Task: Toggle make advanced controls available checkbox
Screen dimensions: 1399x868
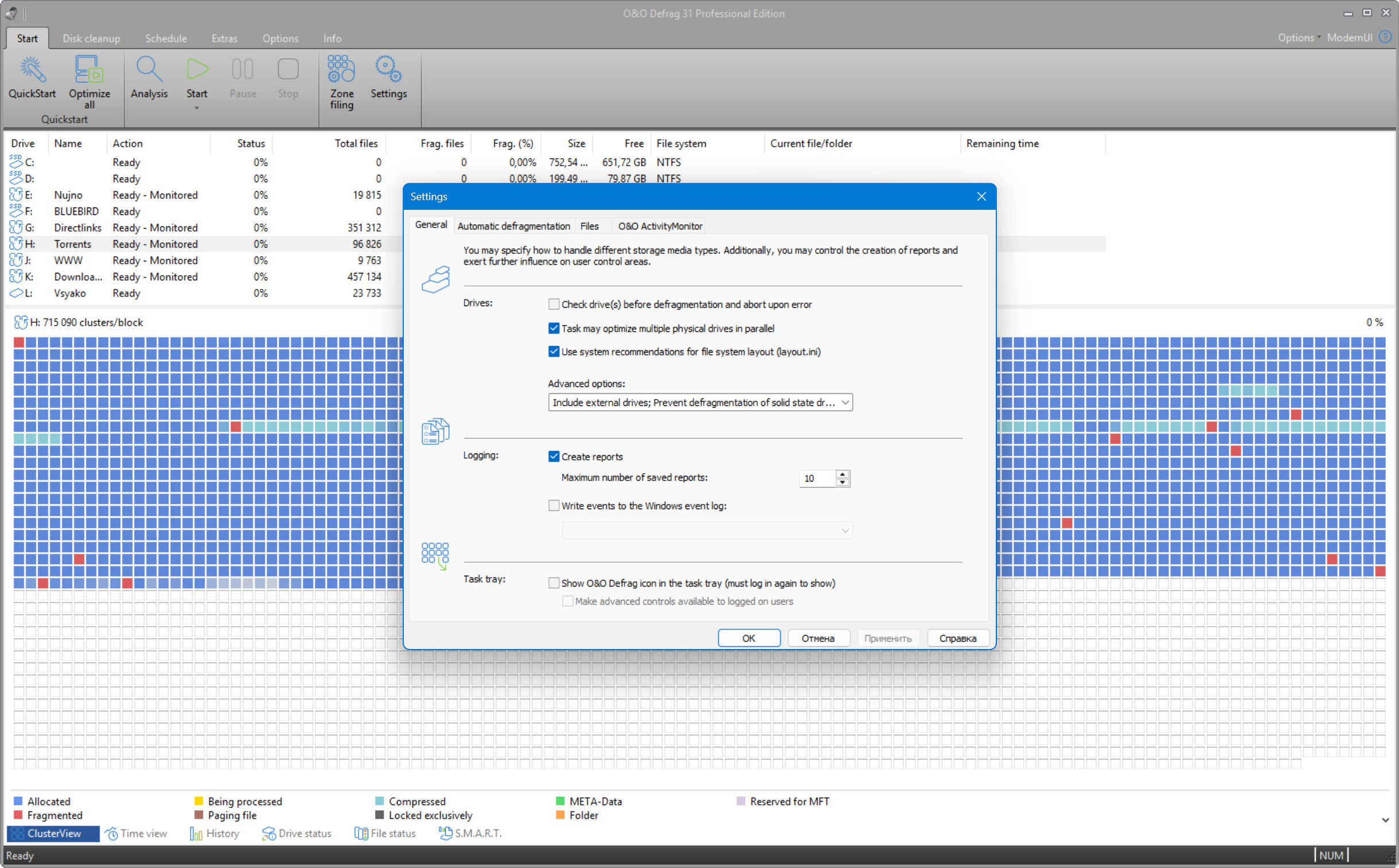Action: [x=567, y=601]
